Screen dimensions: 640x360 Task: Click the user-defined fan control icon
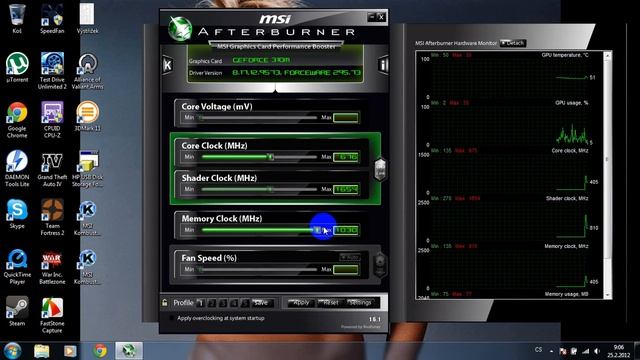[380, 265]
